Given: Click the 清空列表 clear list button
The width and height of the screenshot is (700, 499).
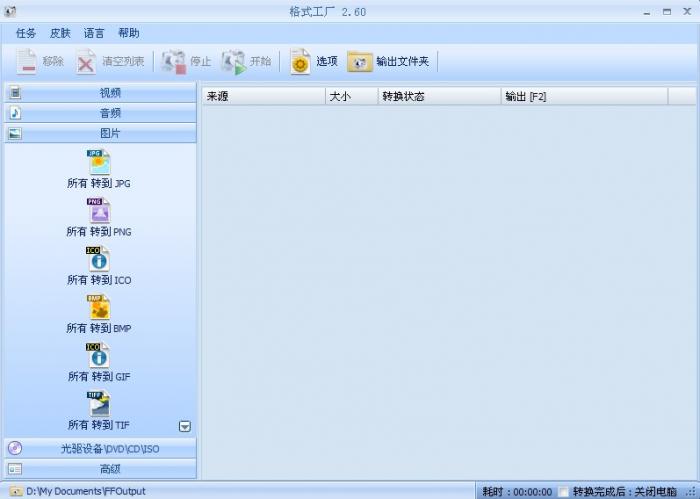Looking at the screenshot, I should (111, 62).
